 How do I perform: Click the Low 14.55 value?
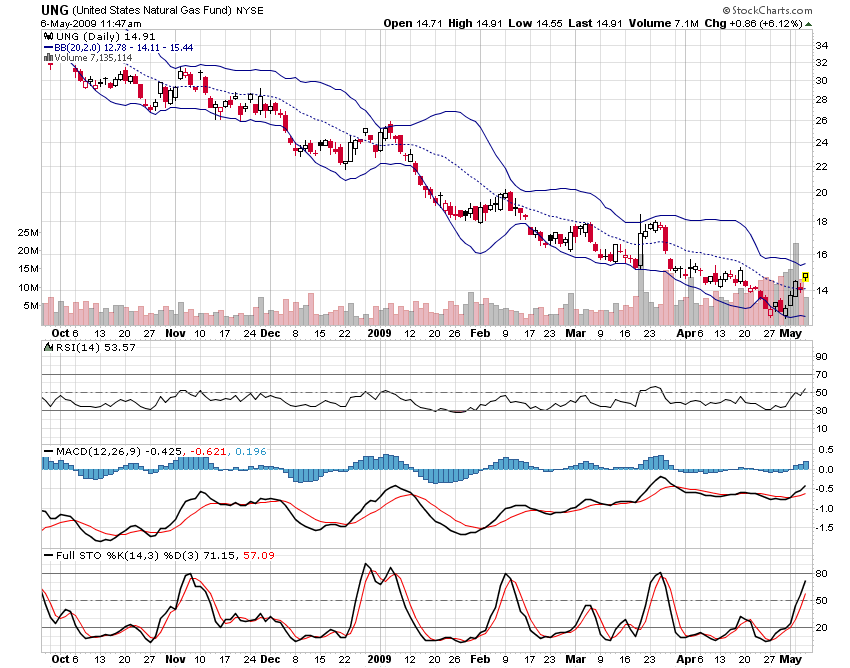tap(536, 23)
